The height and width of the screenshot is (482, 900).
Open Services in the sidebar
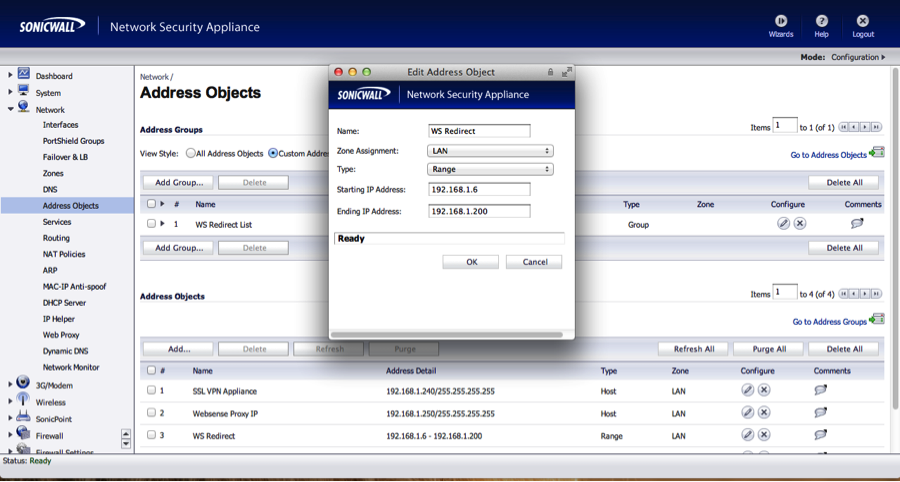(x=57, y=221)
